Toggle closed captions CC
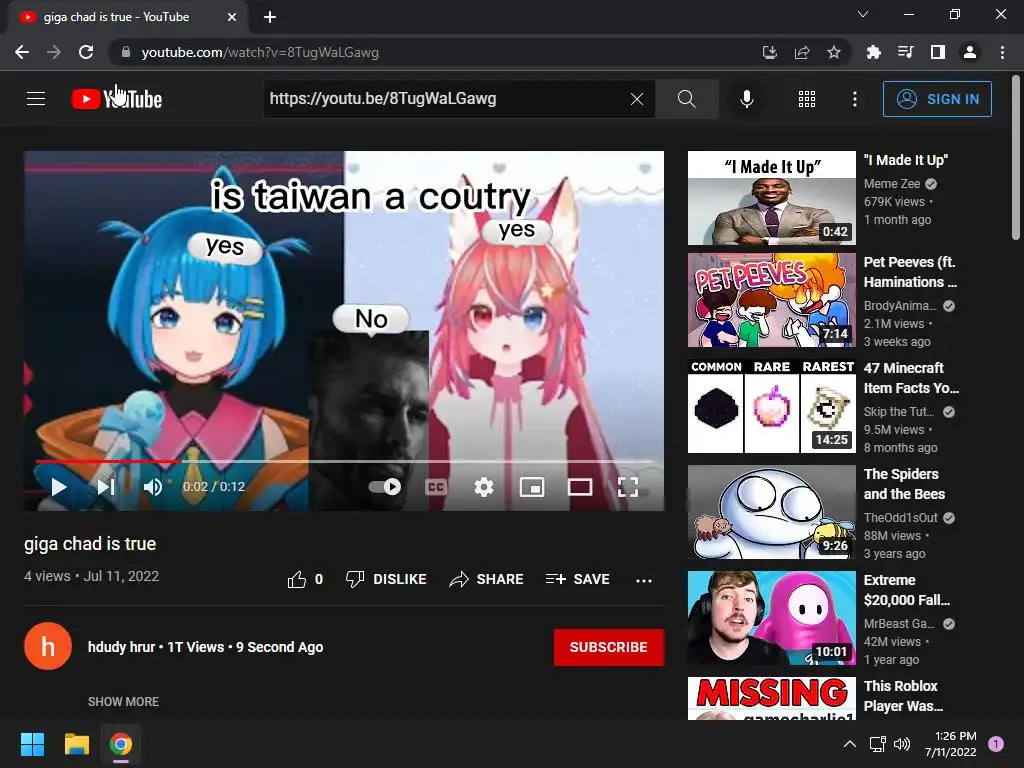1024x768 pixels. (436, 487)
